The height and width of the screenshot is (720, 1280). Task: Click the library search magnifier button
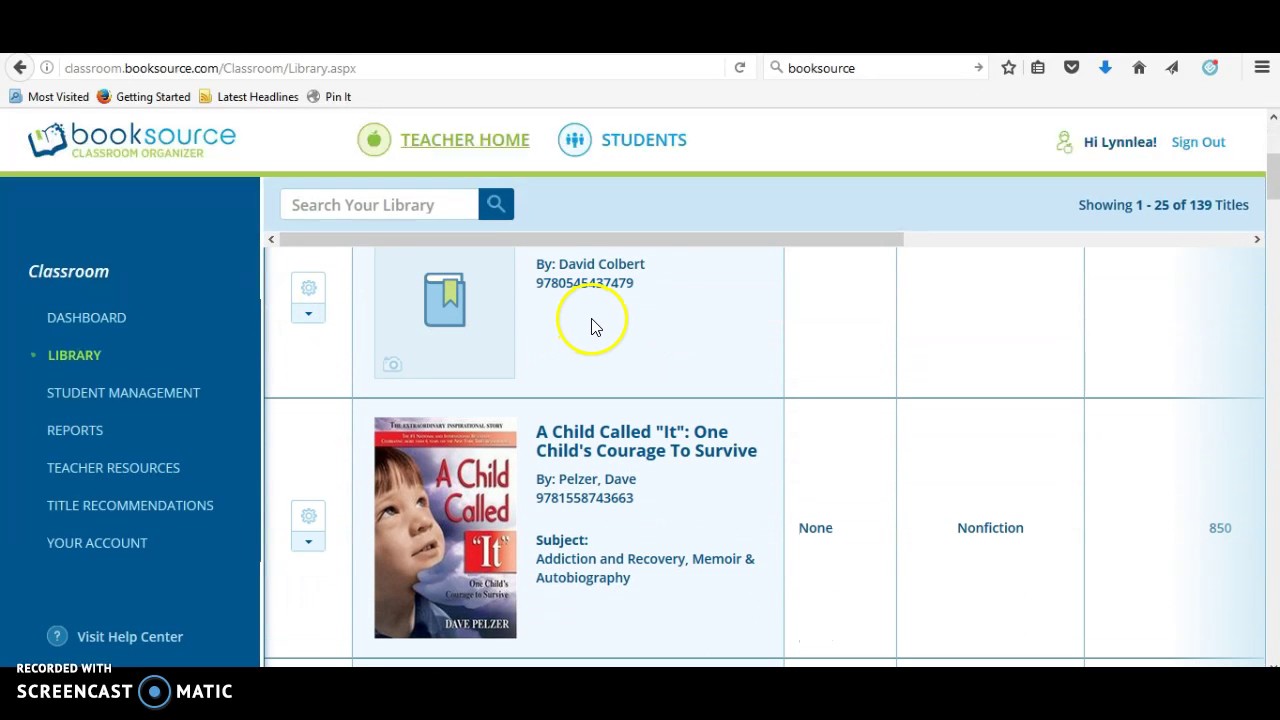(x=496, y=204)
